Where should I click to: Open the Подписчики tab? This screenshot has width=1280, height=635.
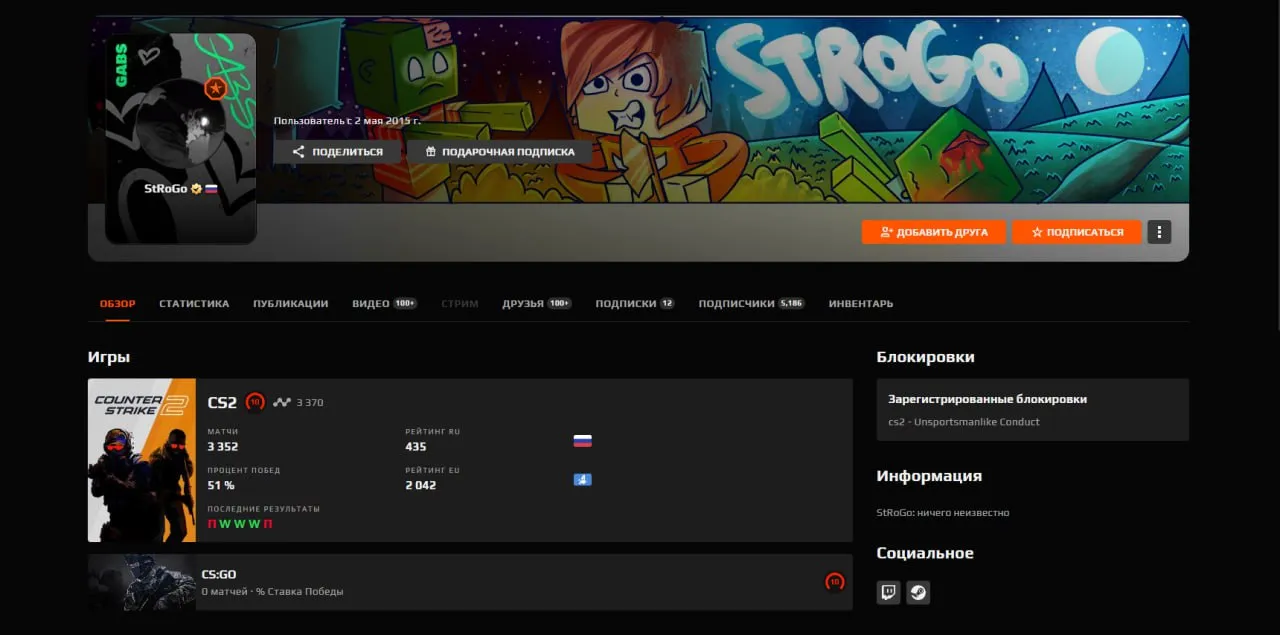click(751, 304)
